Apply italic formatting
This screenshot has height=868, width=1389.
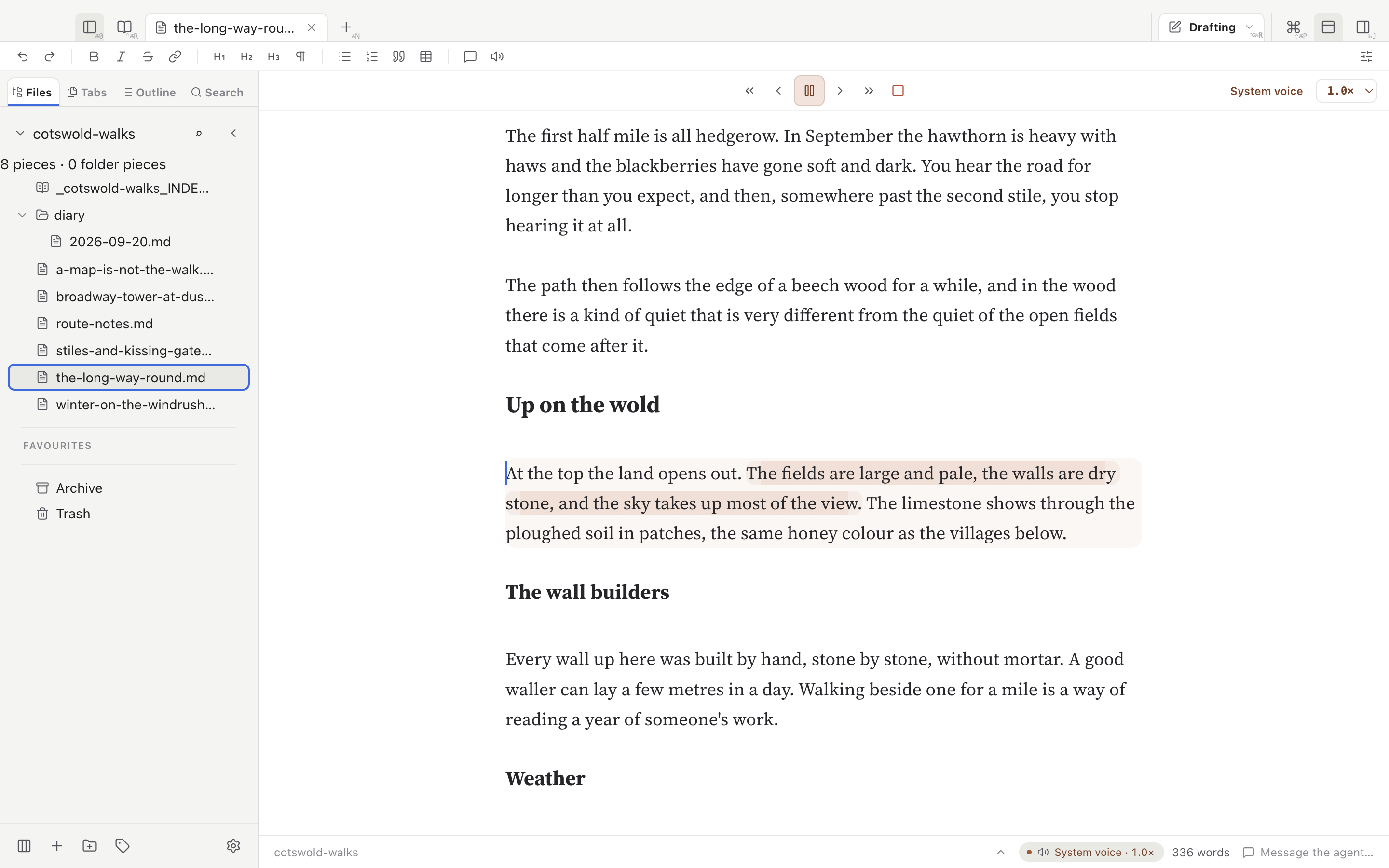[x=121, y=56]
